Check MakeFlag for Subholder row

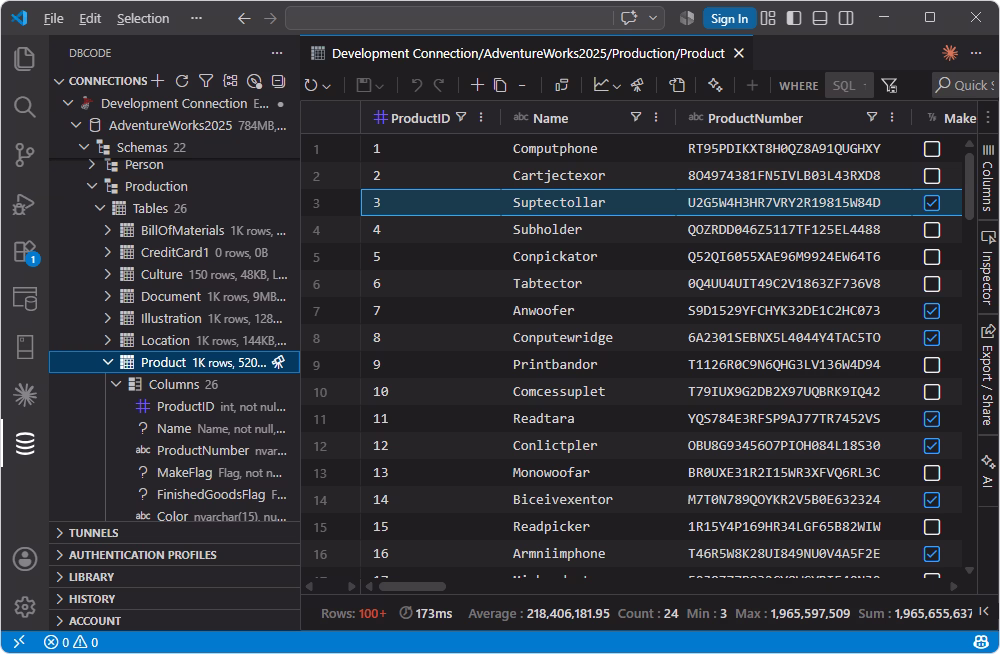pos(932,230)
